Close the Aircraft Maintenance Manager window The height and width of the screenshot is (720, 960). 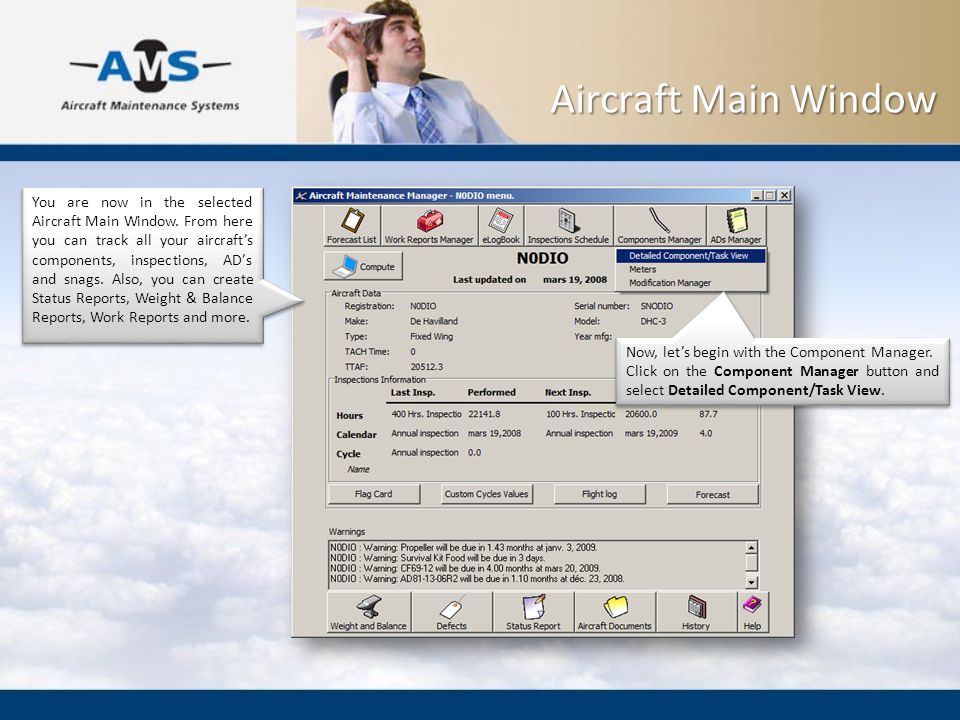pos(784,195)
